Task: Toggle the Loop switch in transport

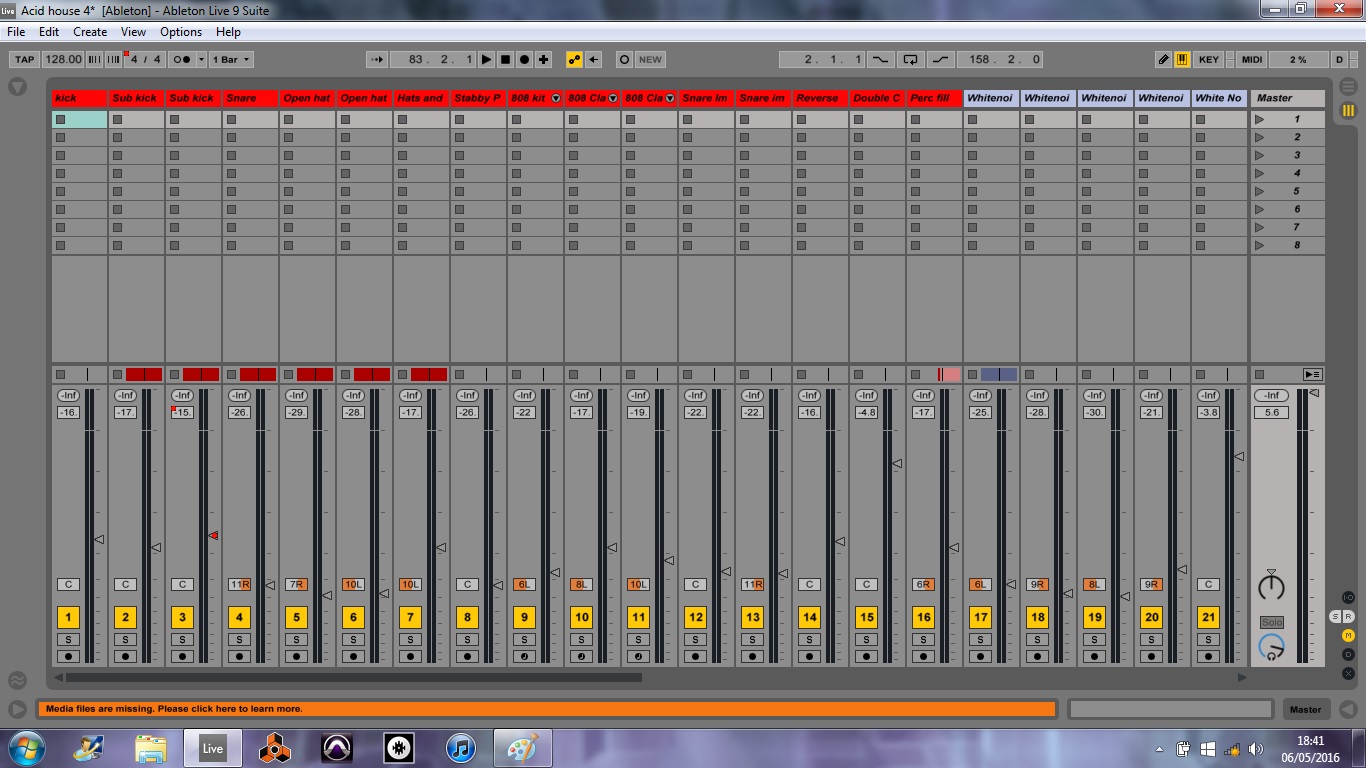Action: pyautogui.click(x=909, y=59)
